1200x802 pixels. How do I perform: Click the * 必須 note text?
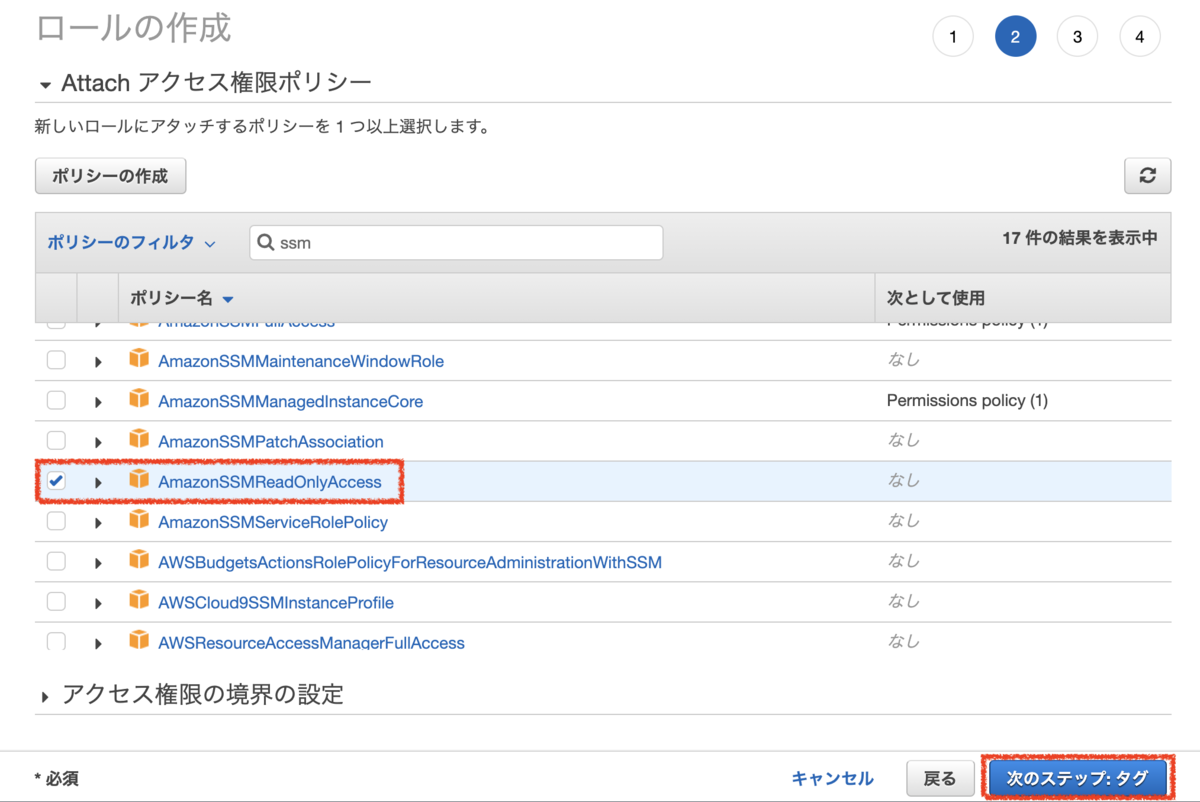pyautogui.click(x=56, y=778)
